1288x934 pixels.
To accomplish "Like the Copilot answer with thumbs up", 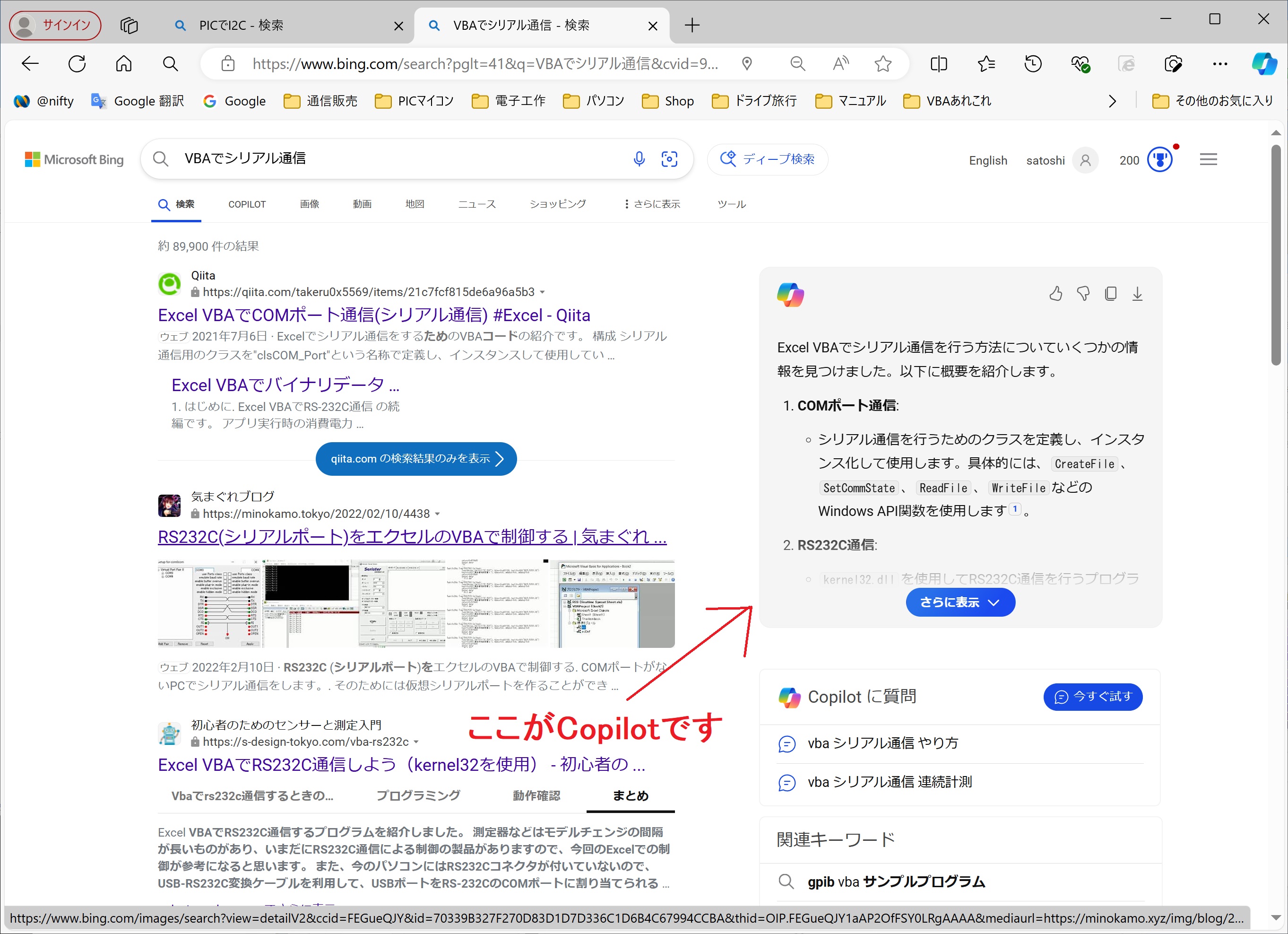I will click(x=1056, y=294).
